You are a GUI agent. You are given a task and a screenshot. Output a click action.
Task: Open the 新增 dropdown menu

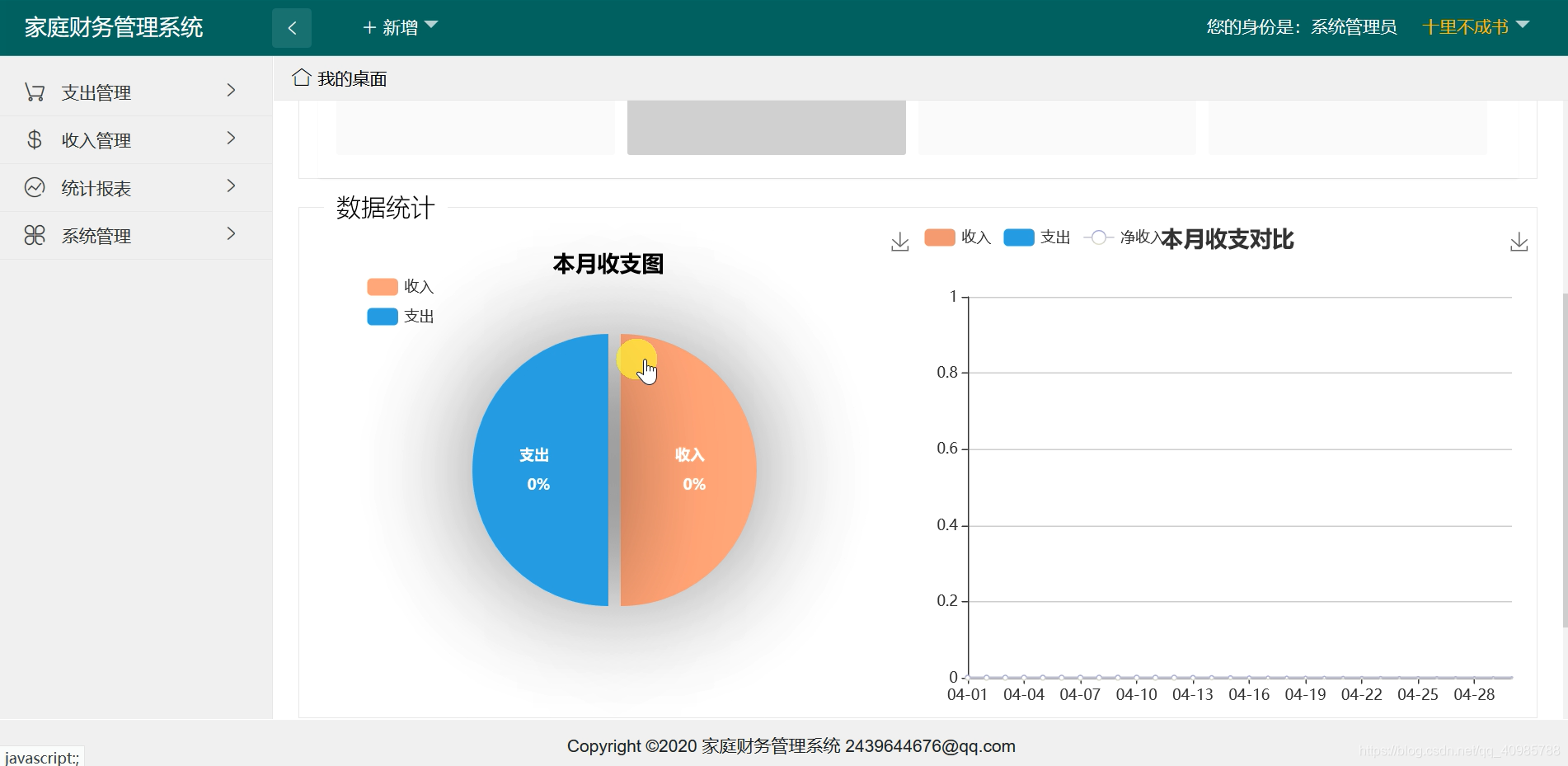[401, 28]
